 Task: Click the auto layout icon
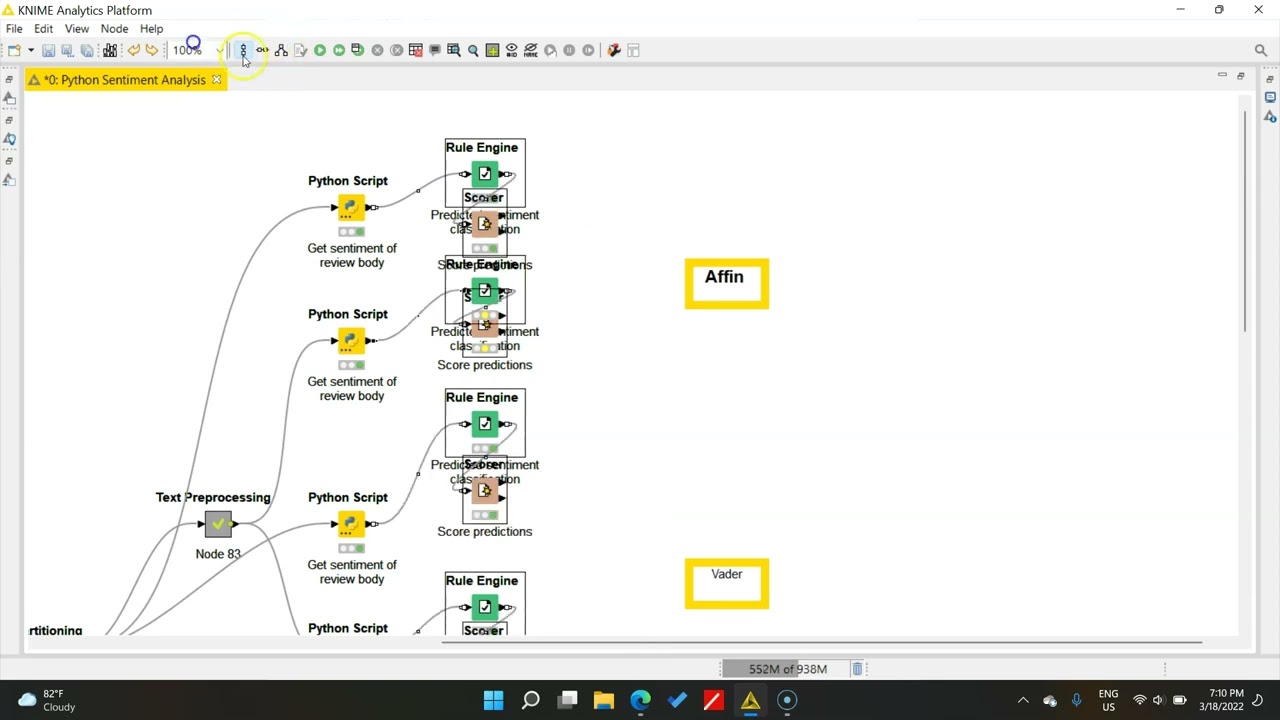[281, 50]
